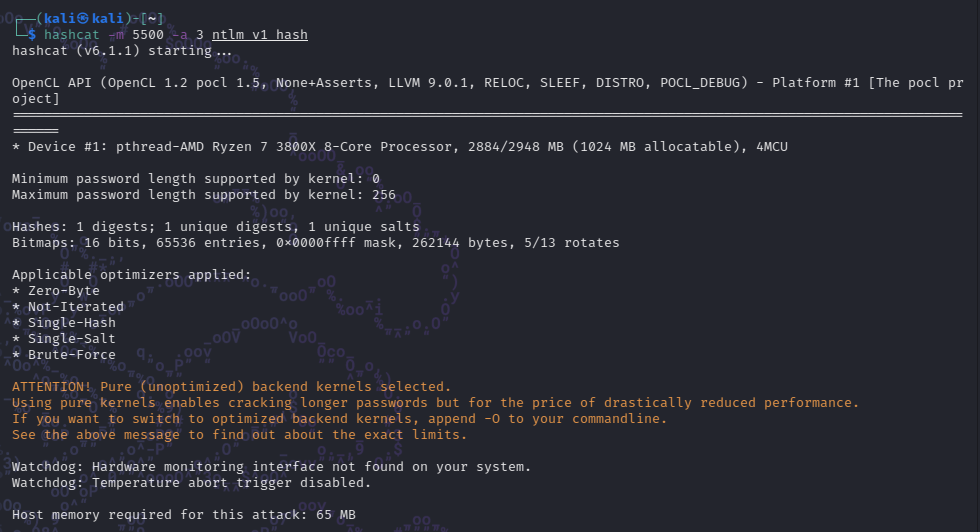This screenshot has width=980, height=532.
Task: Click the 'Device #1' processor line
Action: [x=400, y=147]
